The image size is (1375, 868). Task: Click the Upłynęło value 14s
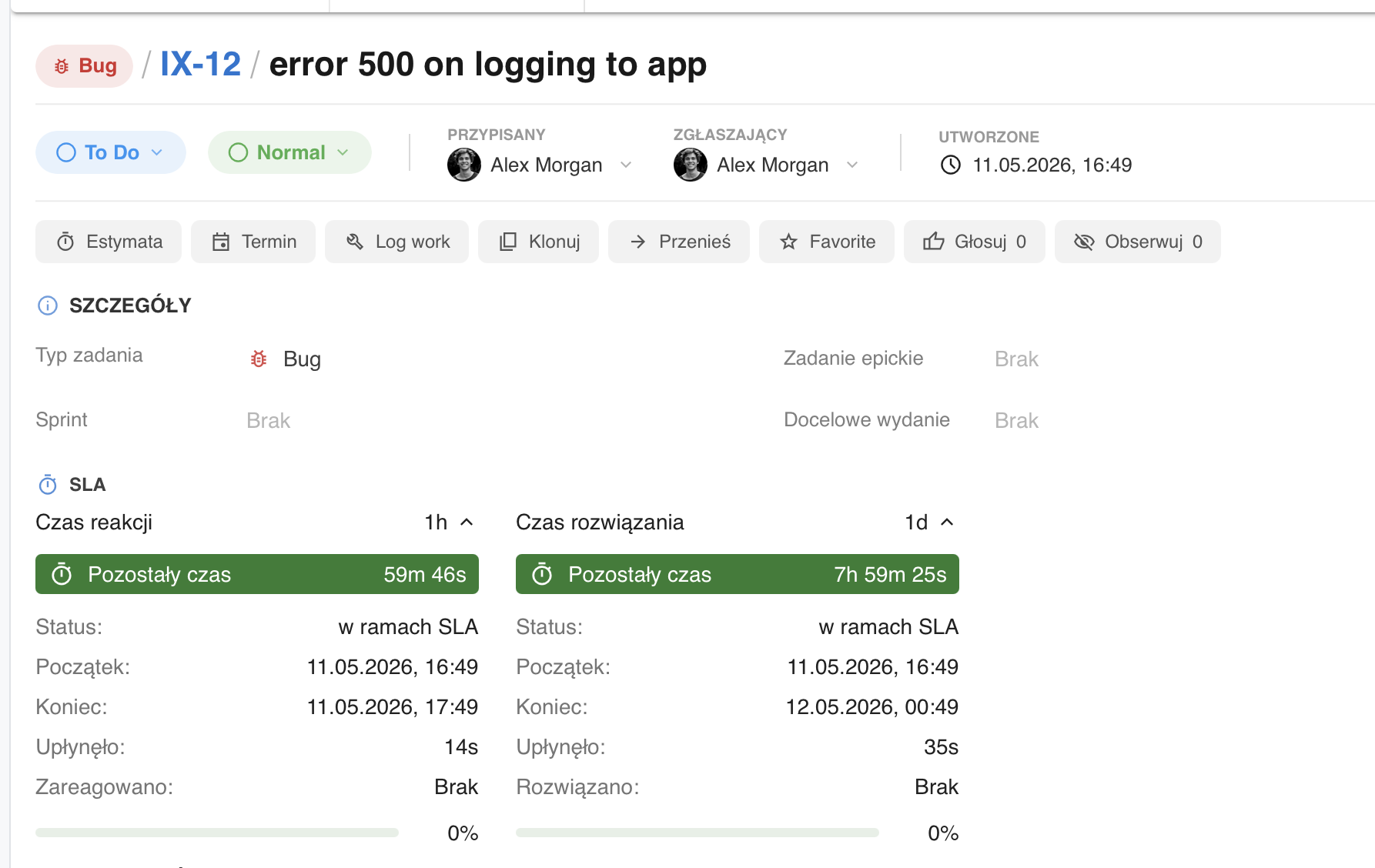(x=461, y=747)
